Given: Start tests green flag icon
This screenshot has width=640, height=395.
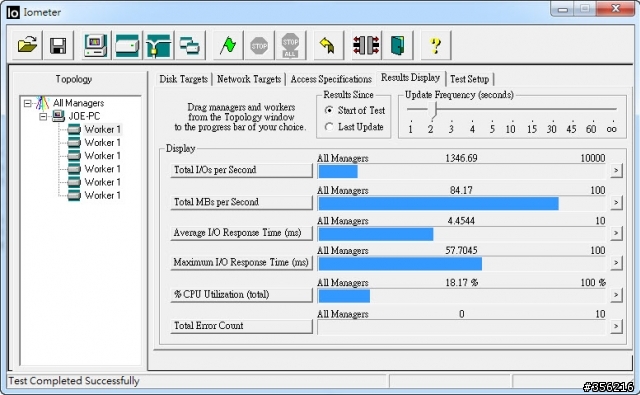Looking at the screenshot, I should pos(227,45).
